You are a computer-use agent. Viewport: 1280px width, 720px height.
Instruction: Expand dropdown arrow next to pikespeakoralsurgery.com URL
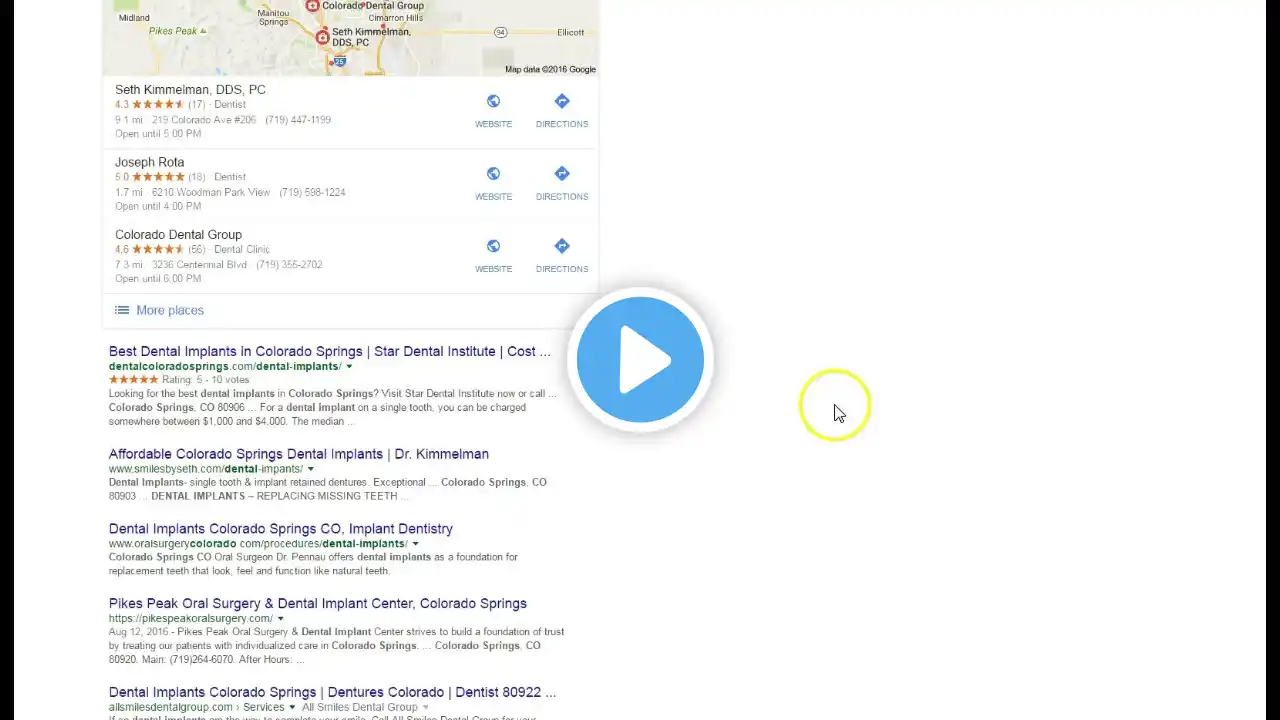281,619
